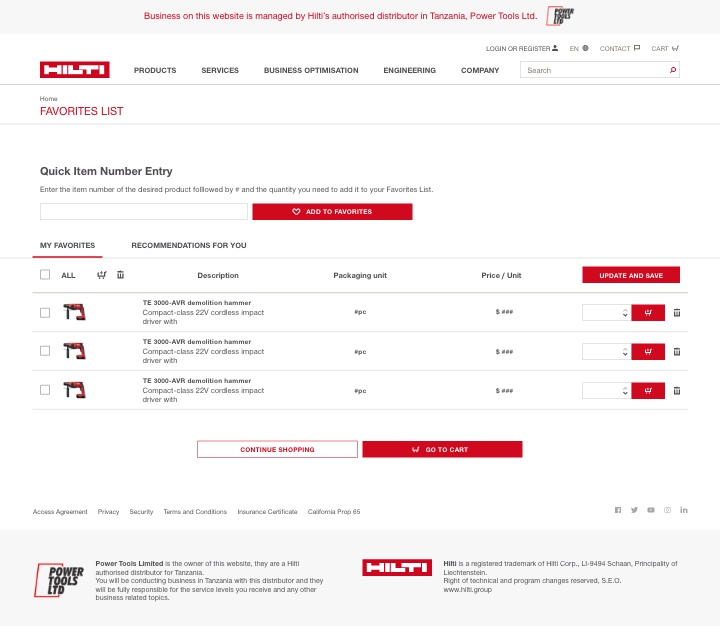
Task: Switch to Recommendations For You tab
Action: [188, 245]
